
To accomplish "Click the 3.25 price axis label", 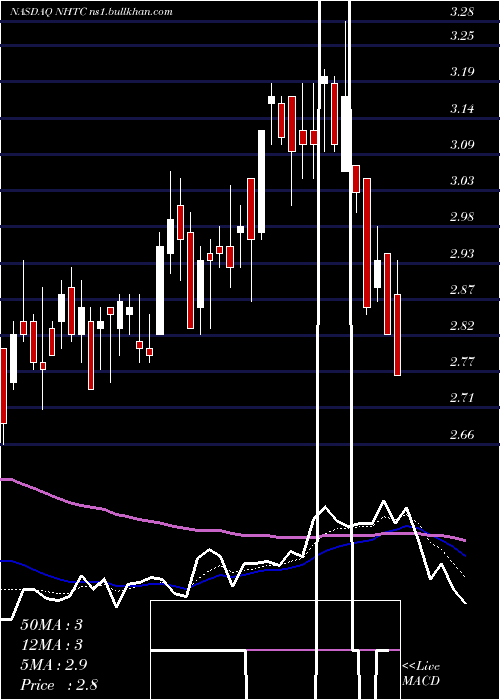I will tap(462, 36).
